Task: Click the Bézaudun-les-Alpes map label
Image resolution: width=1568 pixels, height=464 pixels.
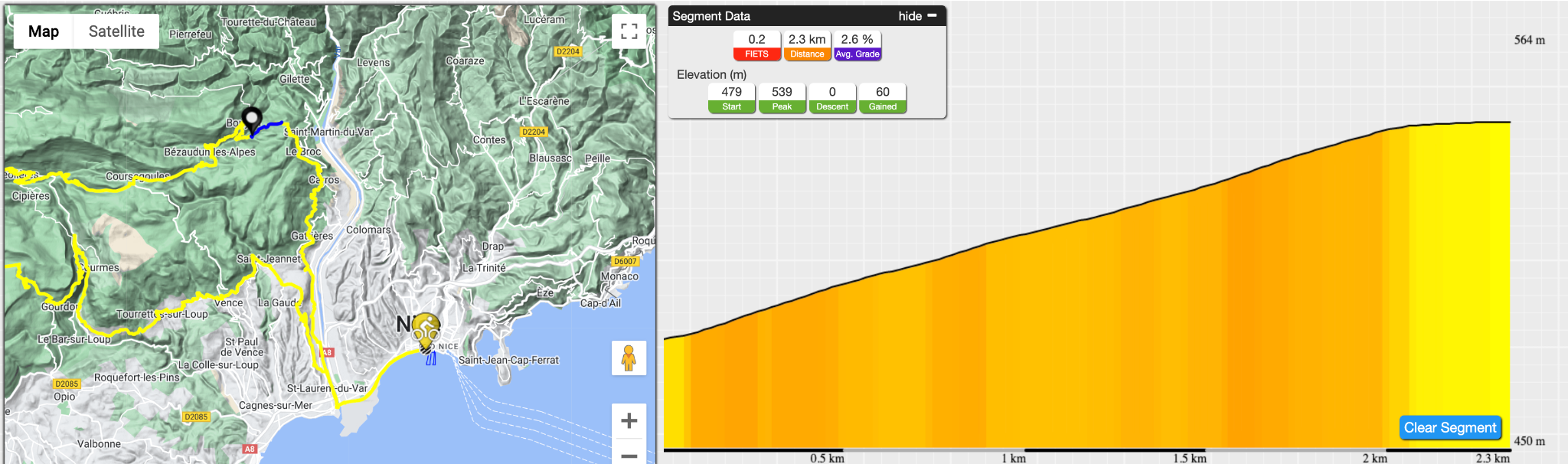Action: (210, 152)
